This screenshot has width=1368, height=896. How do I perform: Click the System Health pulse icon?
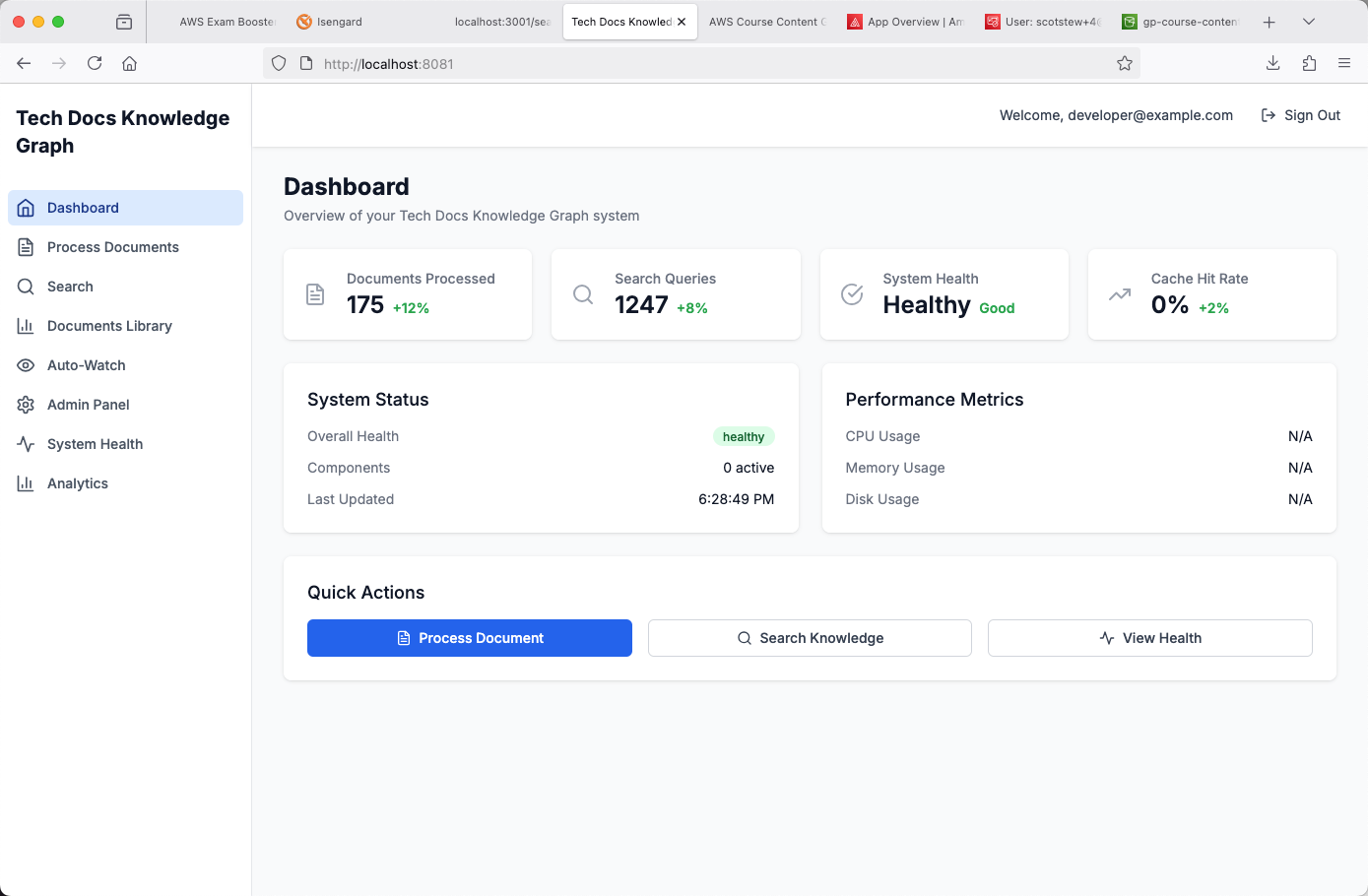tap(27, 444)
